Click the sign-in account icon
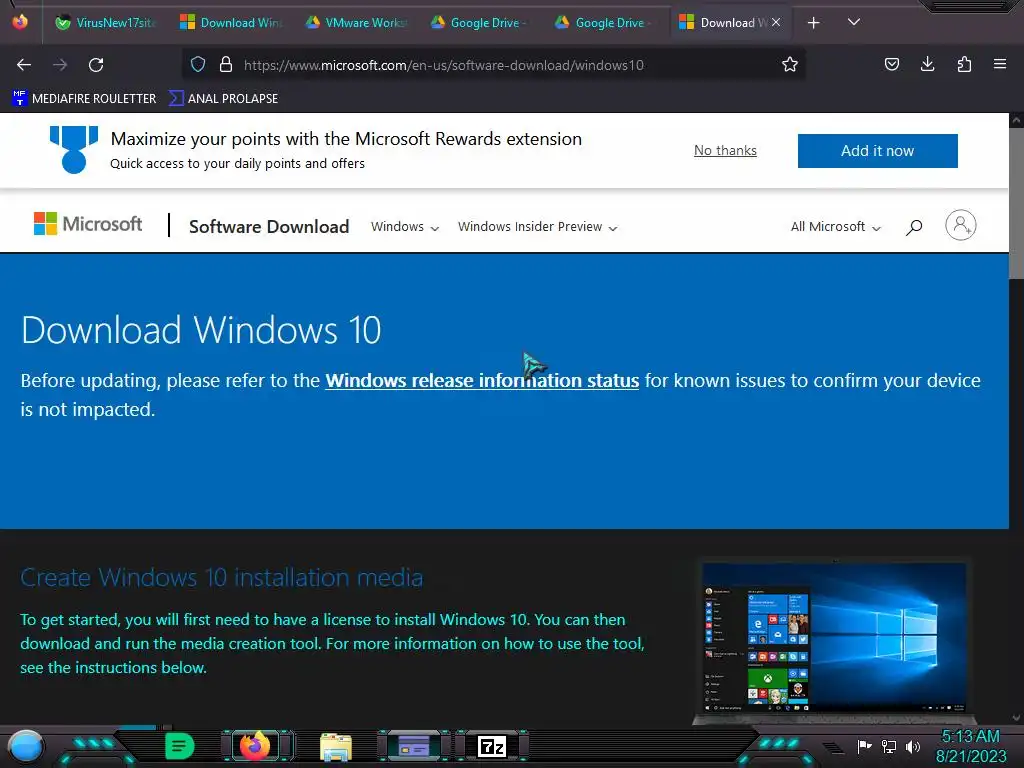The image size is (1024, 768). click(961, 225)
